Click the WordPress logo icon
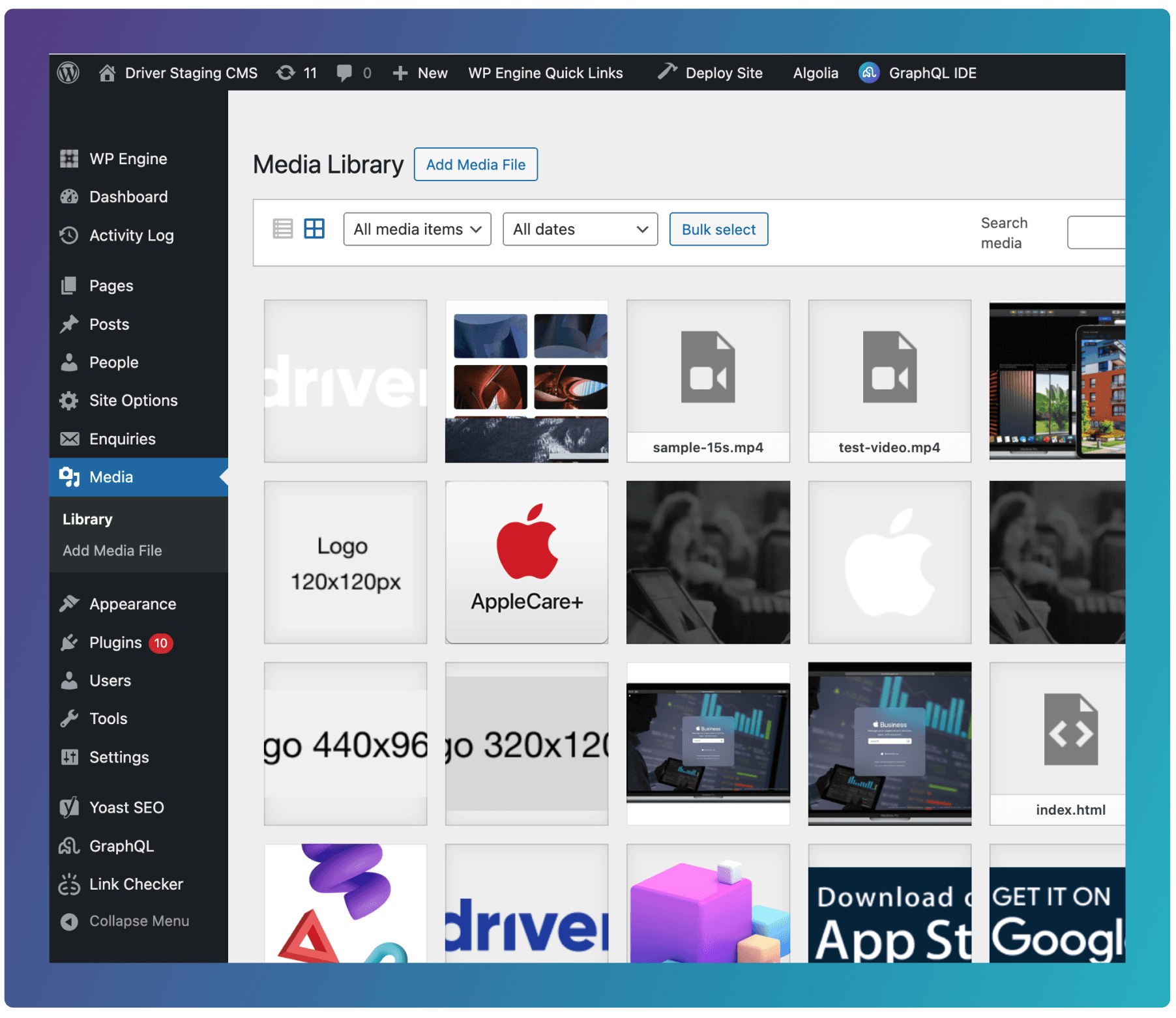The image size is (1176, 1018). [68, 72]
